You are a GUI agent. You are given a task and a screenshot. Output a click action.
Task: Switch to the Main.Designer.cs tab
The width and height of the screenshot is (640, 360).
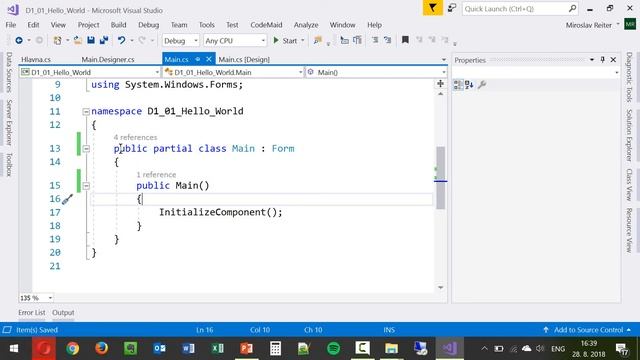pyautogui.click(x=108, y=60)
